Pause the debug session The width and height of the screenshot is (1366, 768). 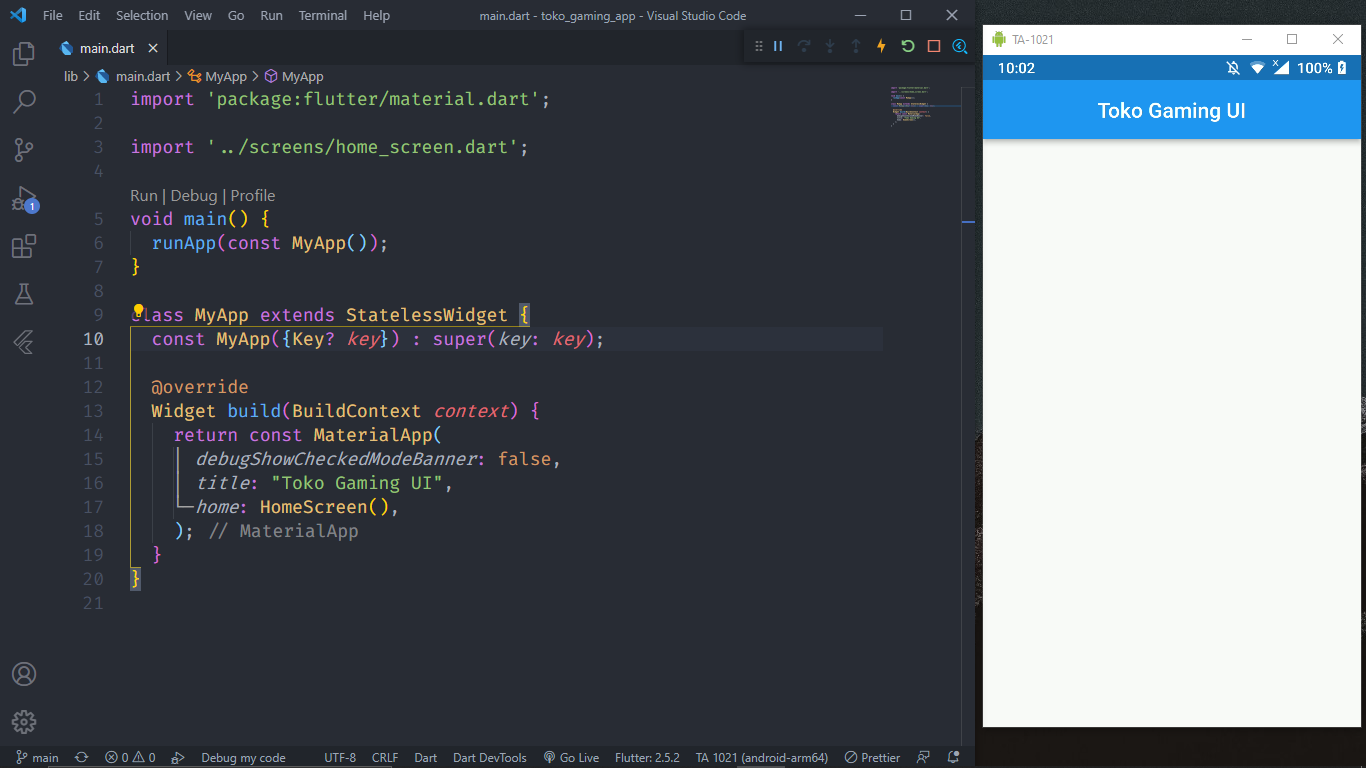[x=778, y=46]
